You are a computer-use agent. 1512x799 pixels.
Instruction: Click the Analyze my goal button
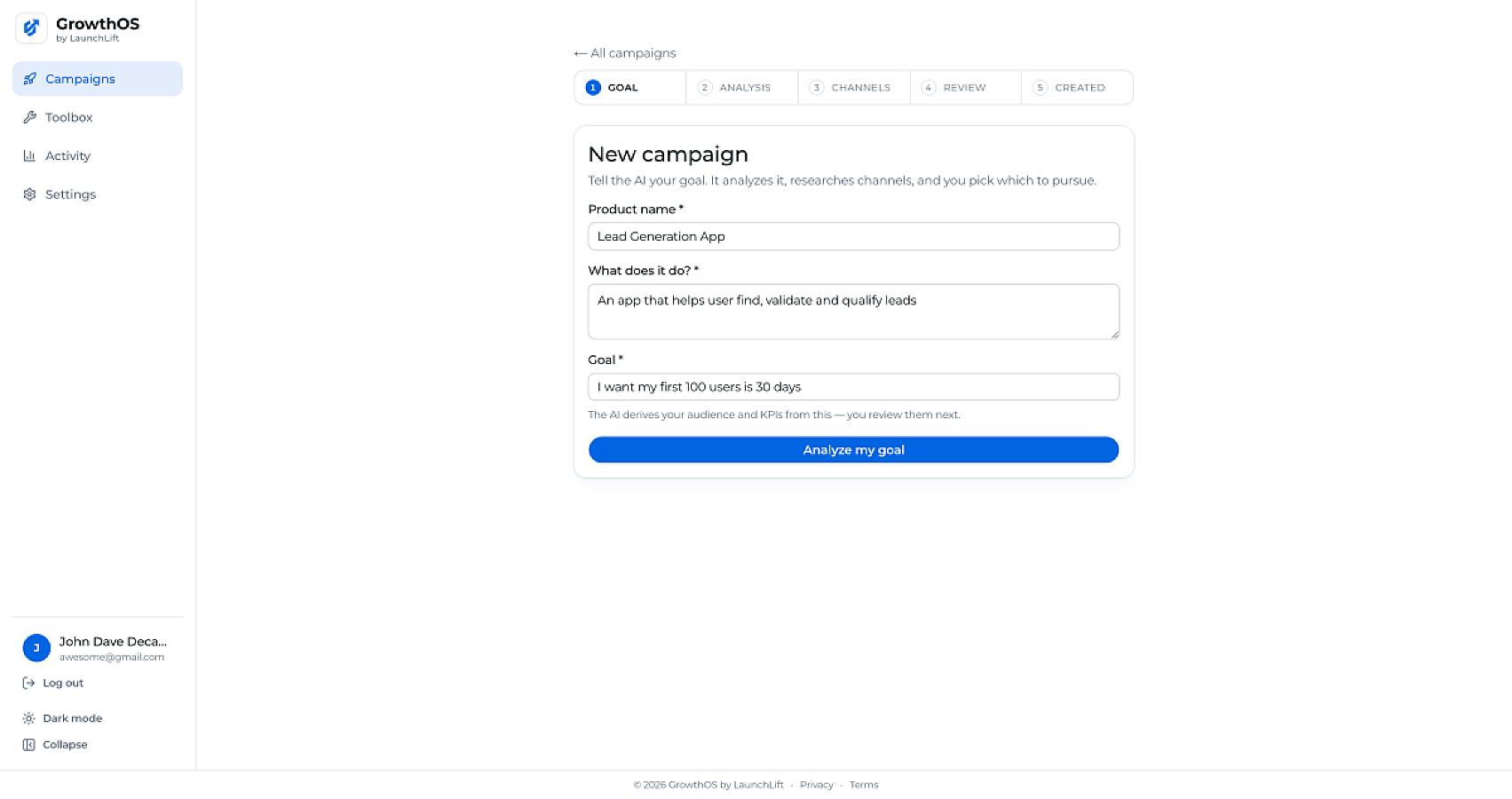click(853, 449)
